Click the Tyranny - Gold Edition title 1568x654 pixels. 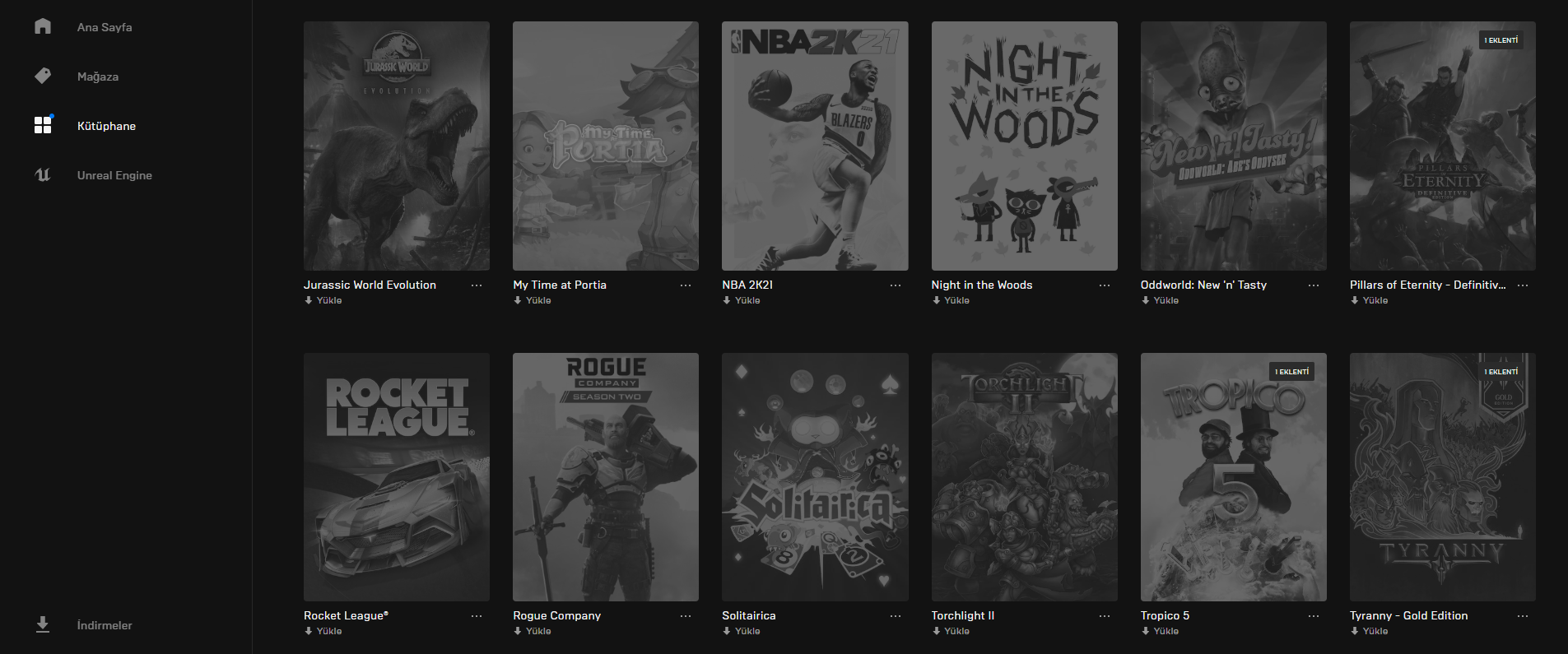point(1409,615)
